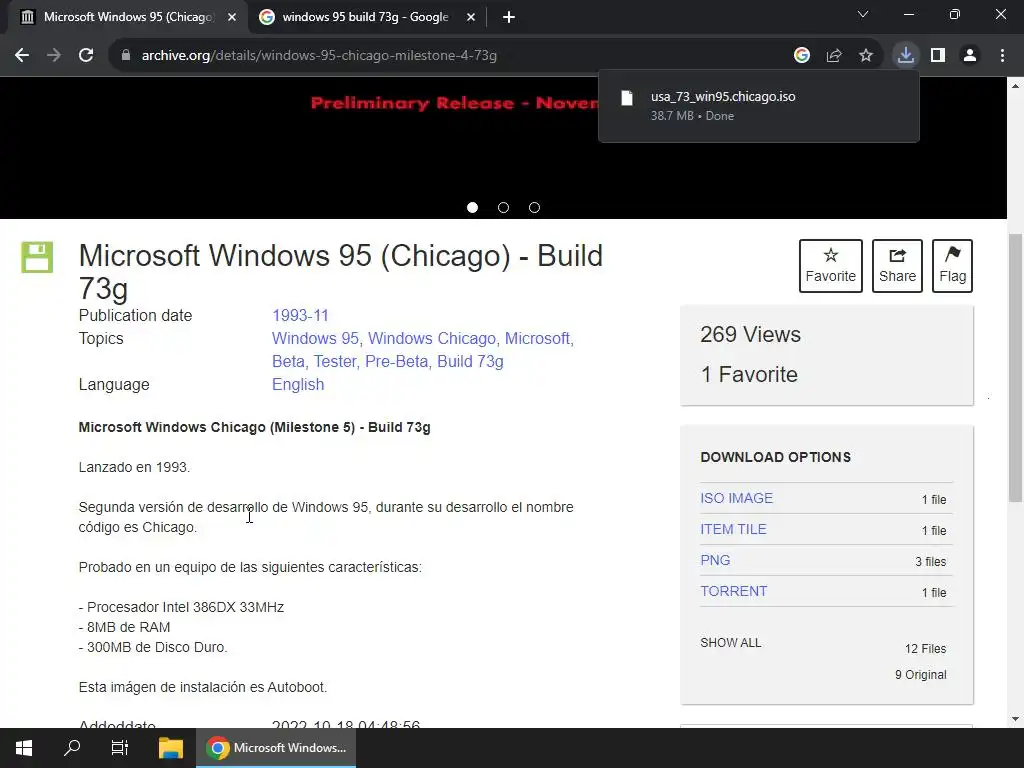
Task: Open the Windows Chicago topic link
Action: 432,338
